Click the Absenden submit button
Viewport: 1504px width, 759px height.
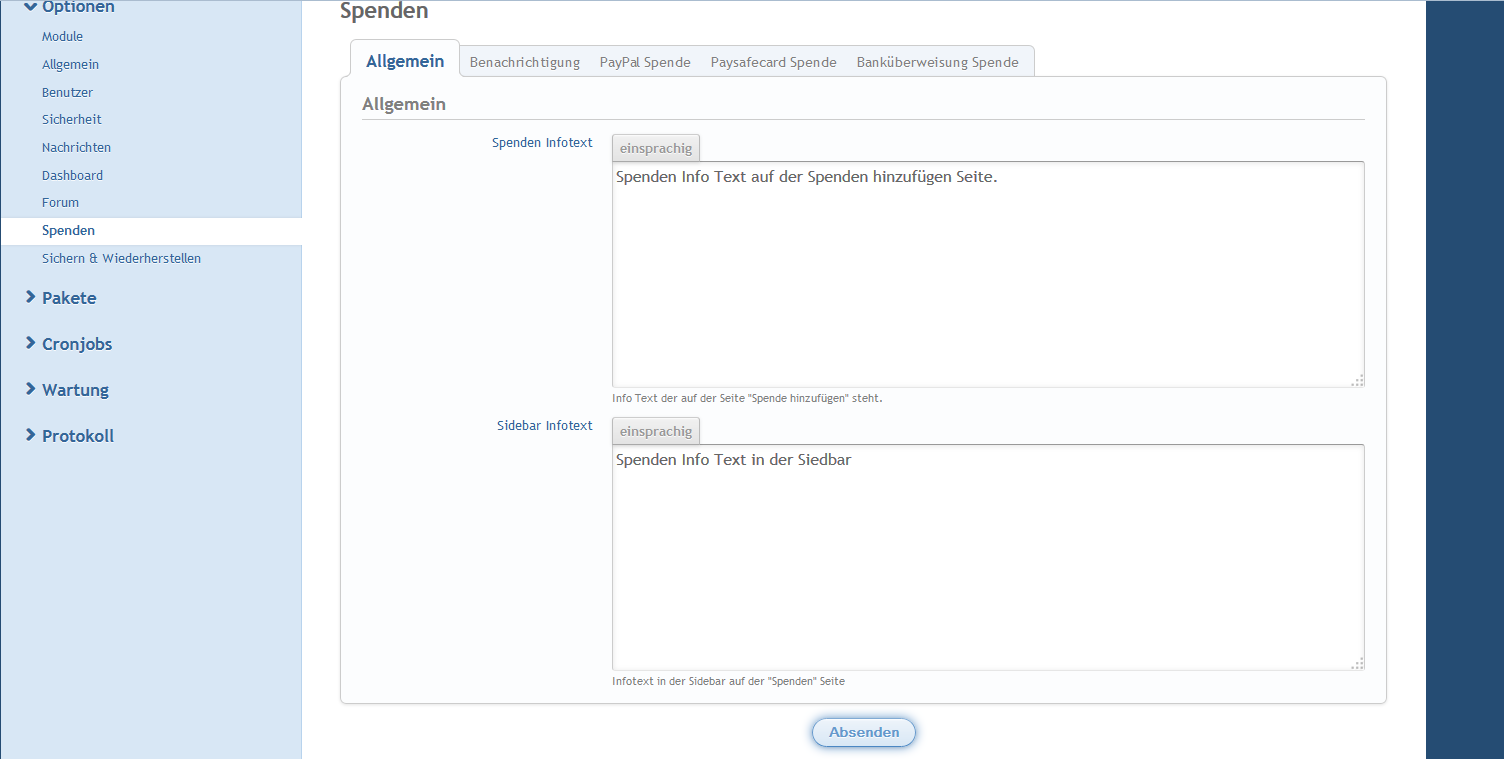point(863,732)
